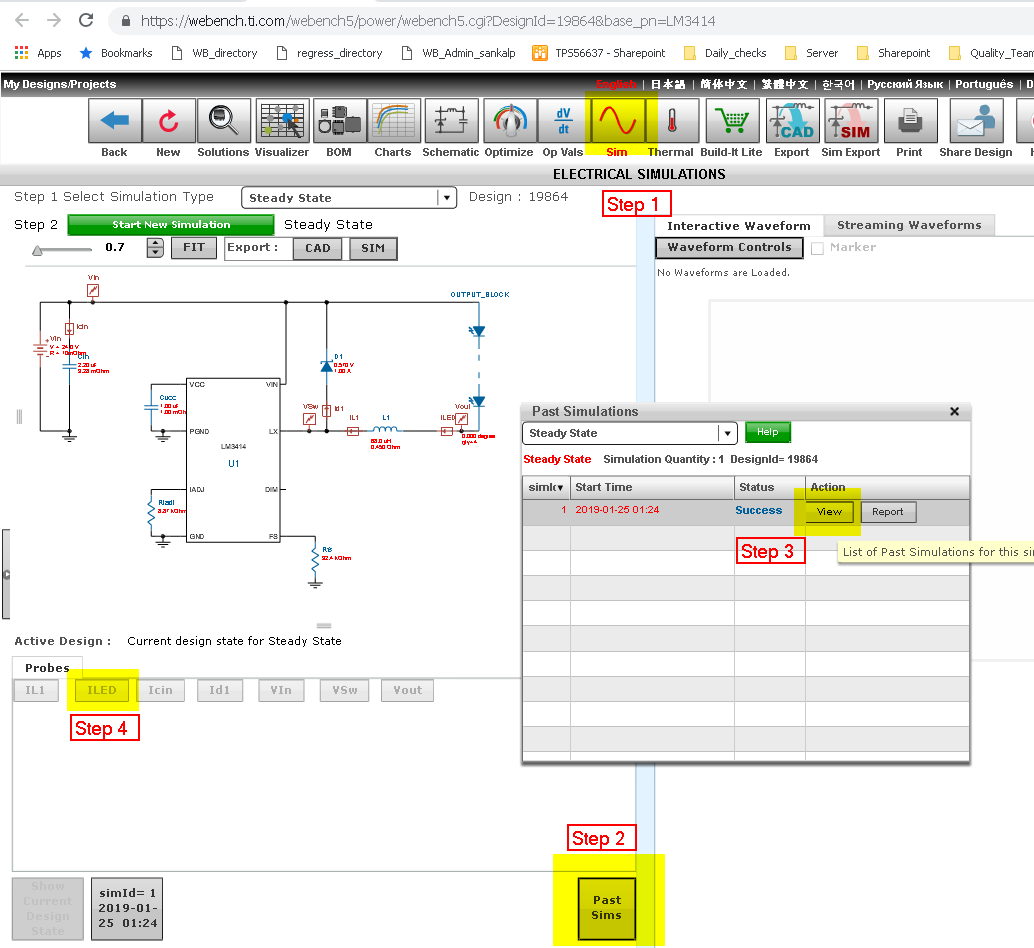Select the Probes tab

tap(47, 668)
